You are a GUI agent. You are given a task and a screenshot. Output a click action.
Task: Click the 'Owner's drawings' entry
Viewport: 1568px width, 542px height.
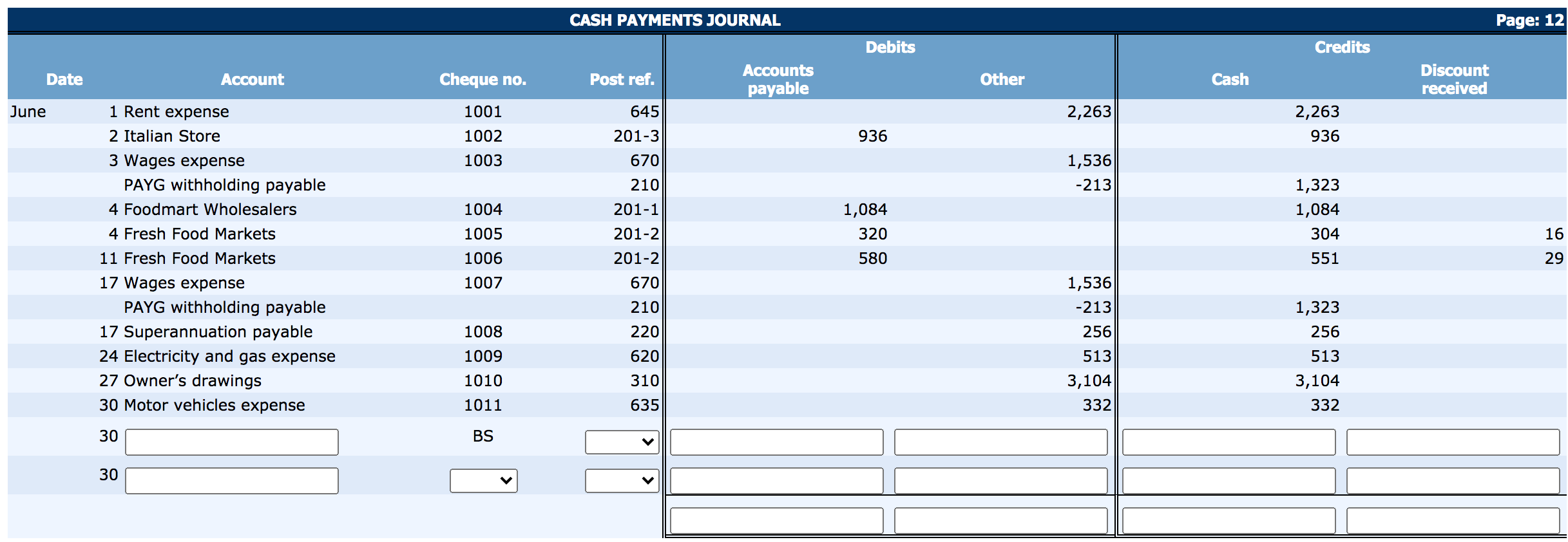point(193,381)
